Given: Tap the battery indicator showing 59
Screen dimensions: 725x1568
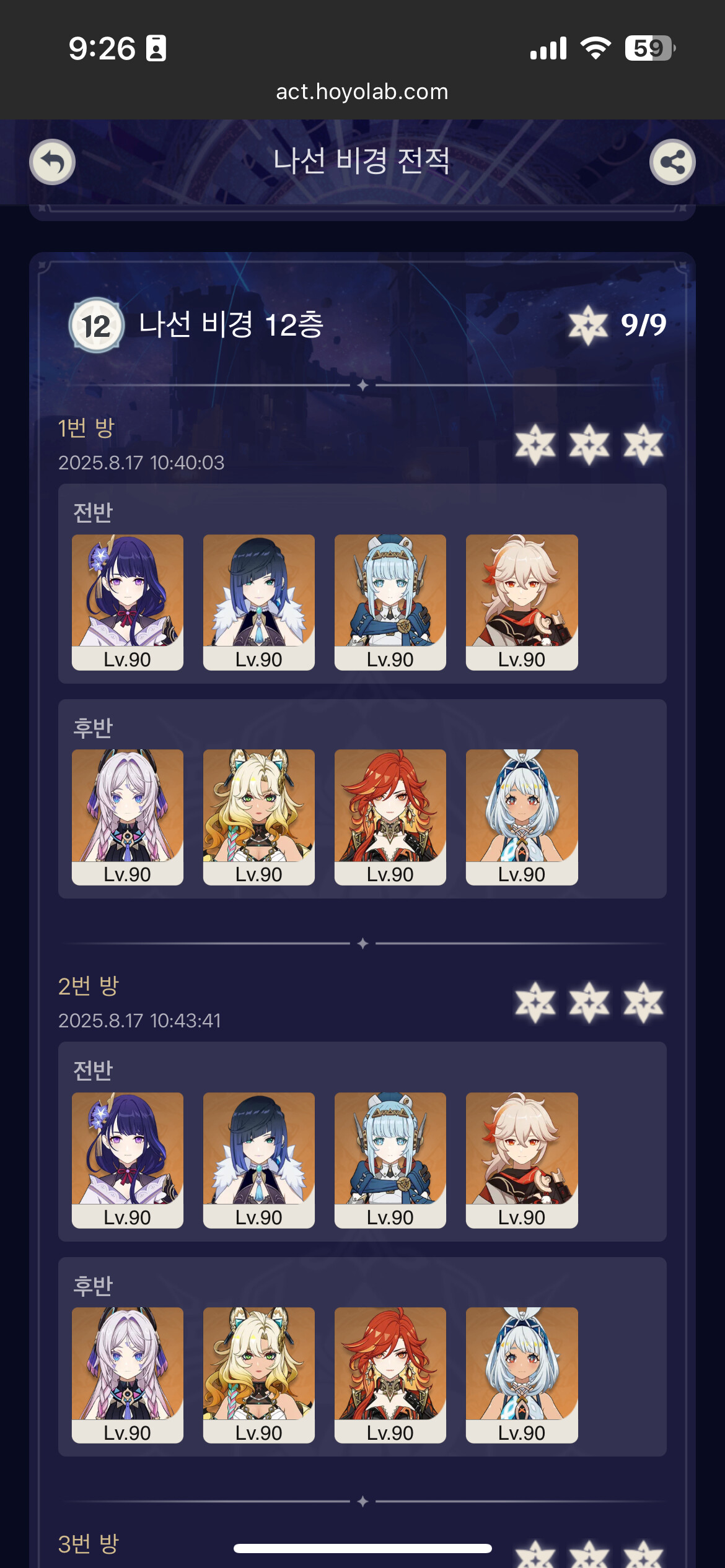Looking at the screenshot, I should point(650,48).
